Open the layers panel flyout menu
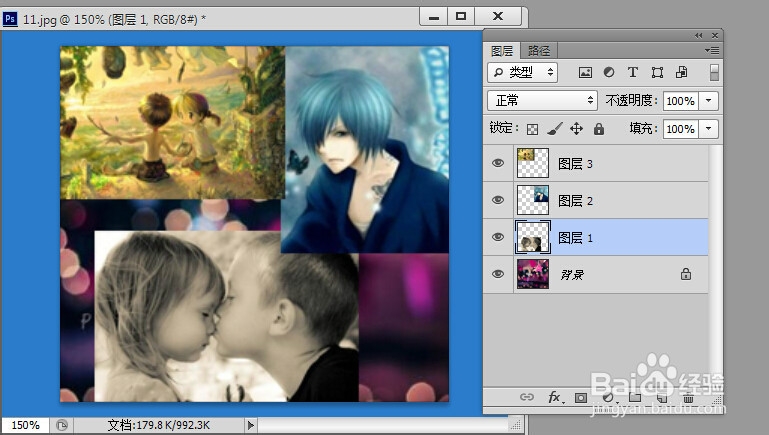 (x=712, y=50)
